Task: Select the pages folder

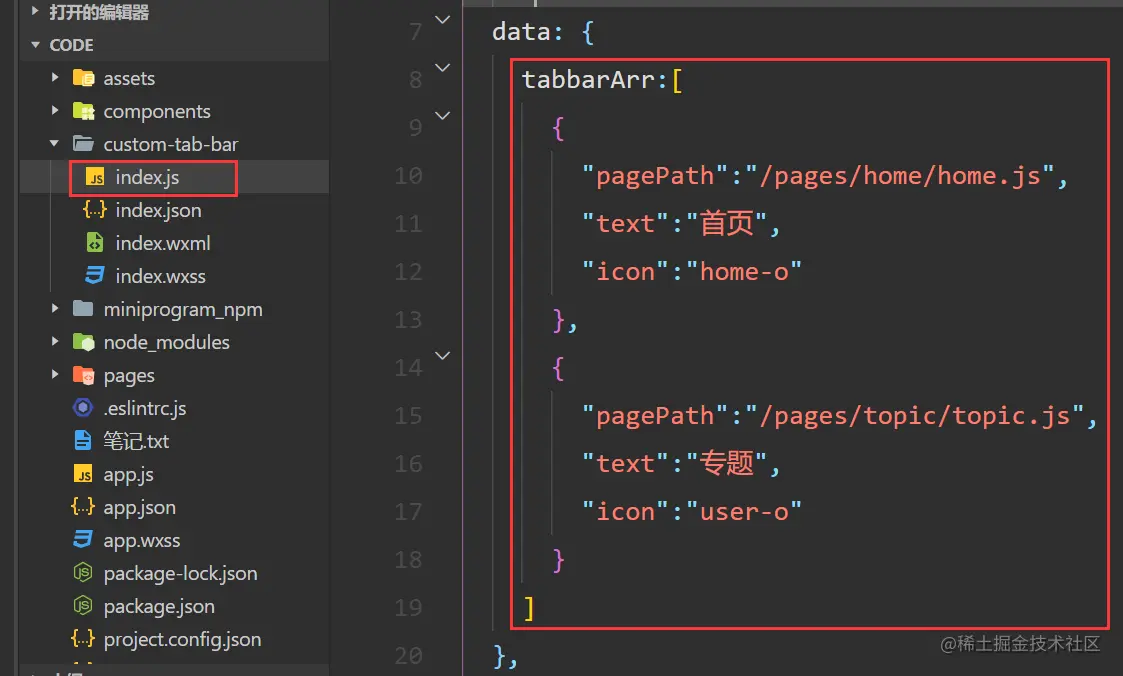Action: [x=129, y=376]
